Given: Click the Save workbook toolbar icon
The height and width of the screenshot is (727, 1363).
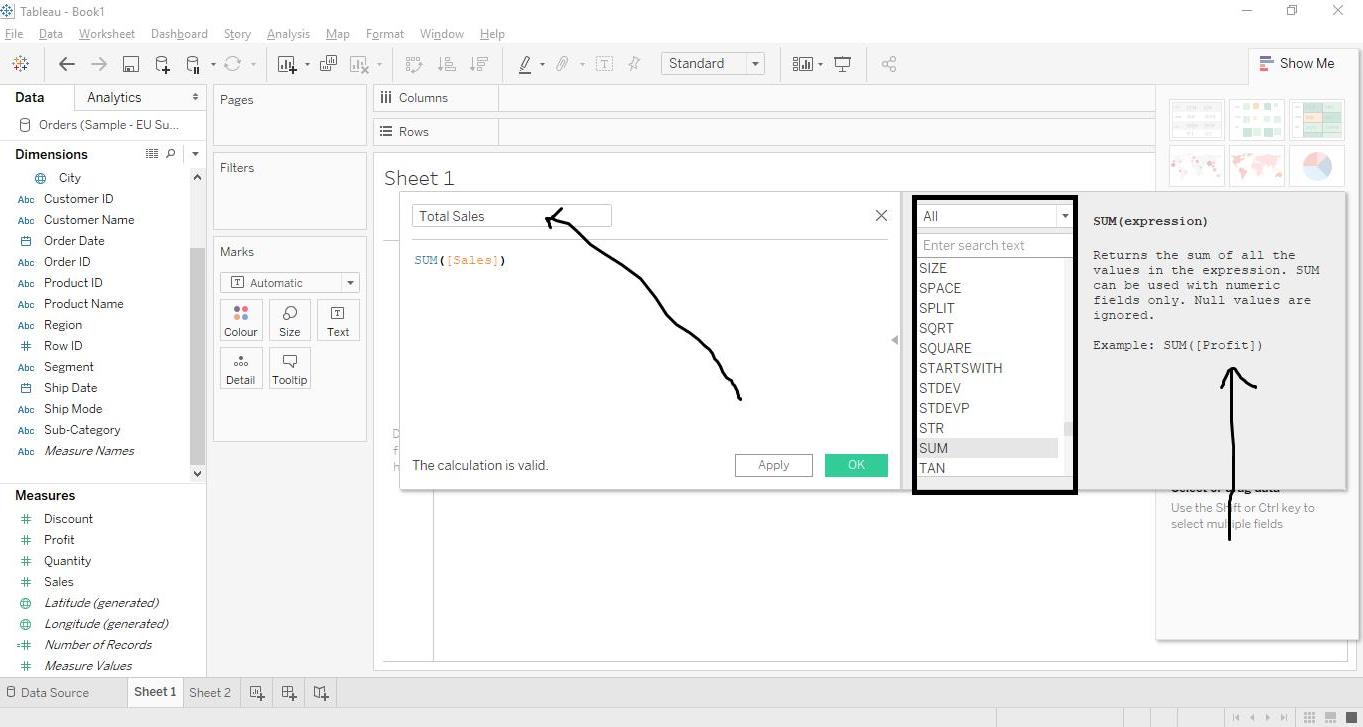Looking at the screenshot, I should coord(130,64).
